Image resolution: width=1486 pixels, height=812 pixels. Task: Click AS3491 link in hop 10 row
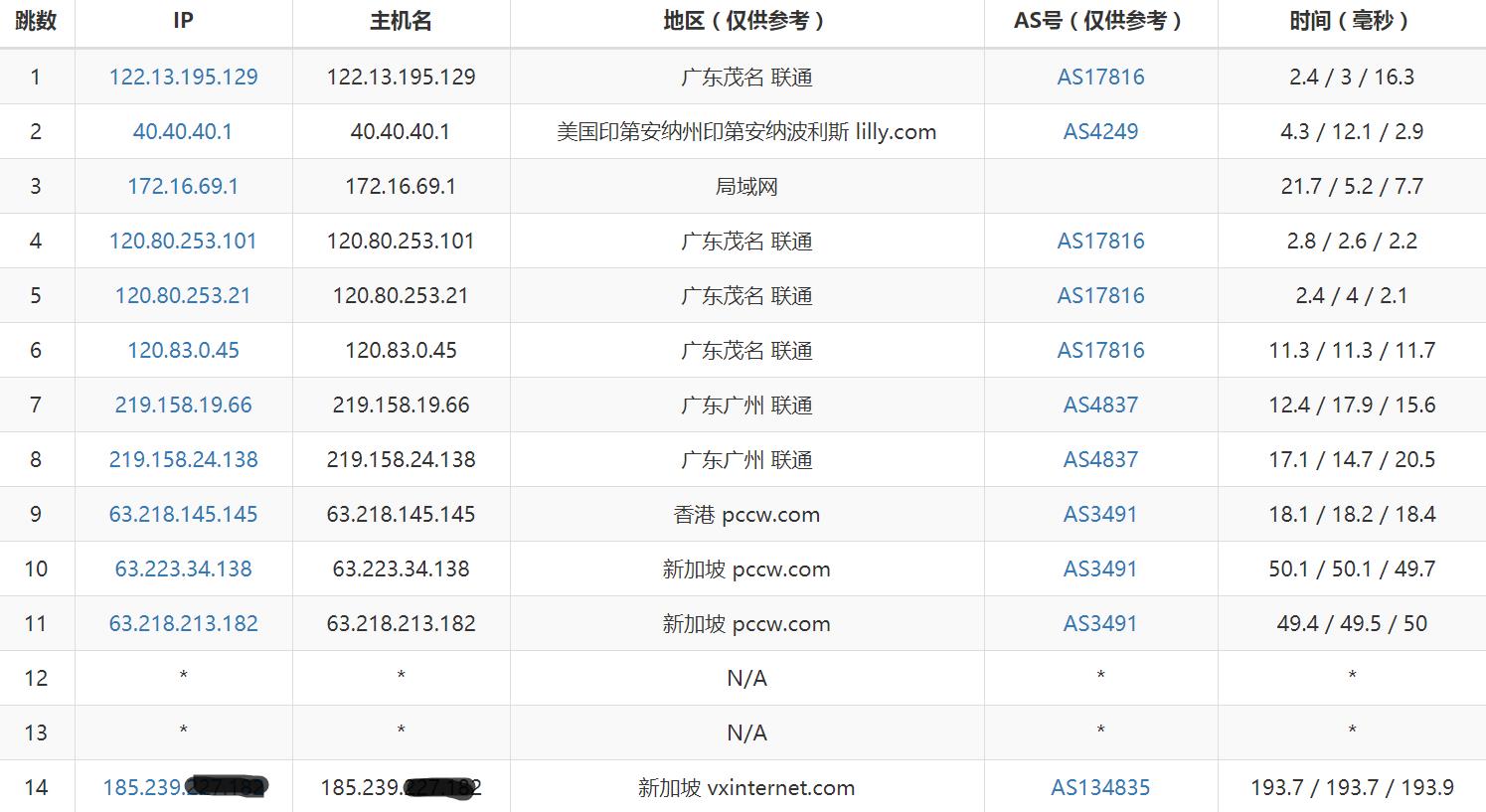coord(1100,569)
